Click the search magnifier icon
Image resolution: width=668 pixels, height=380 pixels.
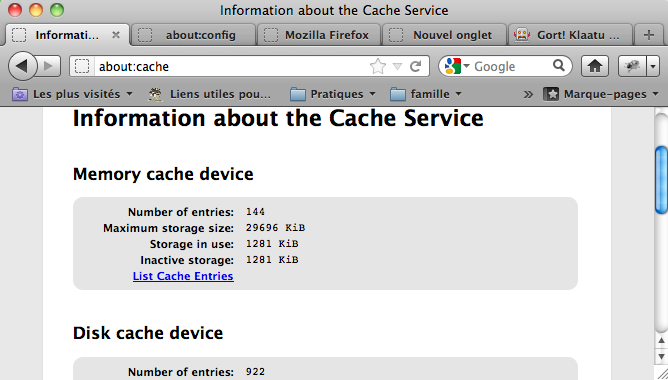coord(559,66)
